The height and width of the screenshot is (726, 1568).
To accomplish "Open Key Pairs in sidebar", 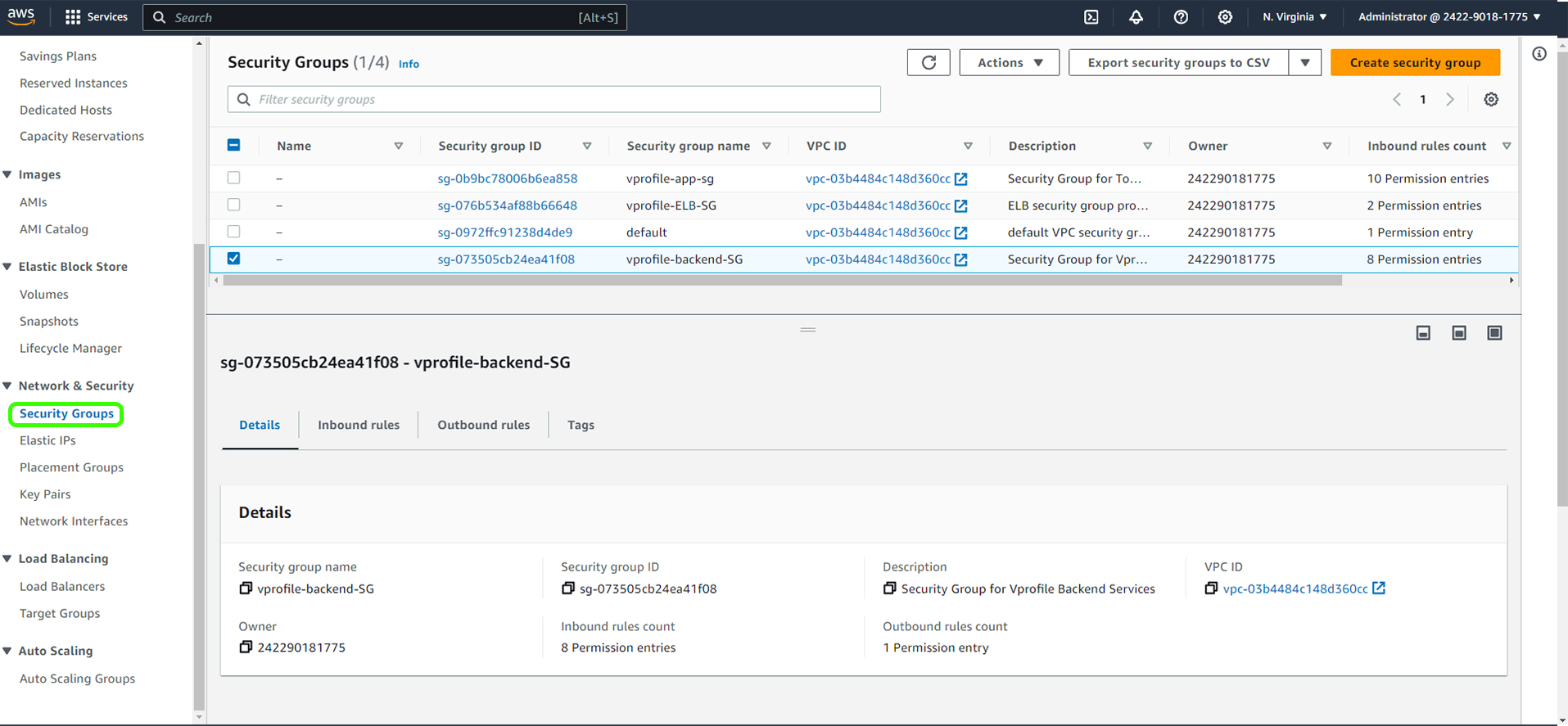I will 45,494.
